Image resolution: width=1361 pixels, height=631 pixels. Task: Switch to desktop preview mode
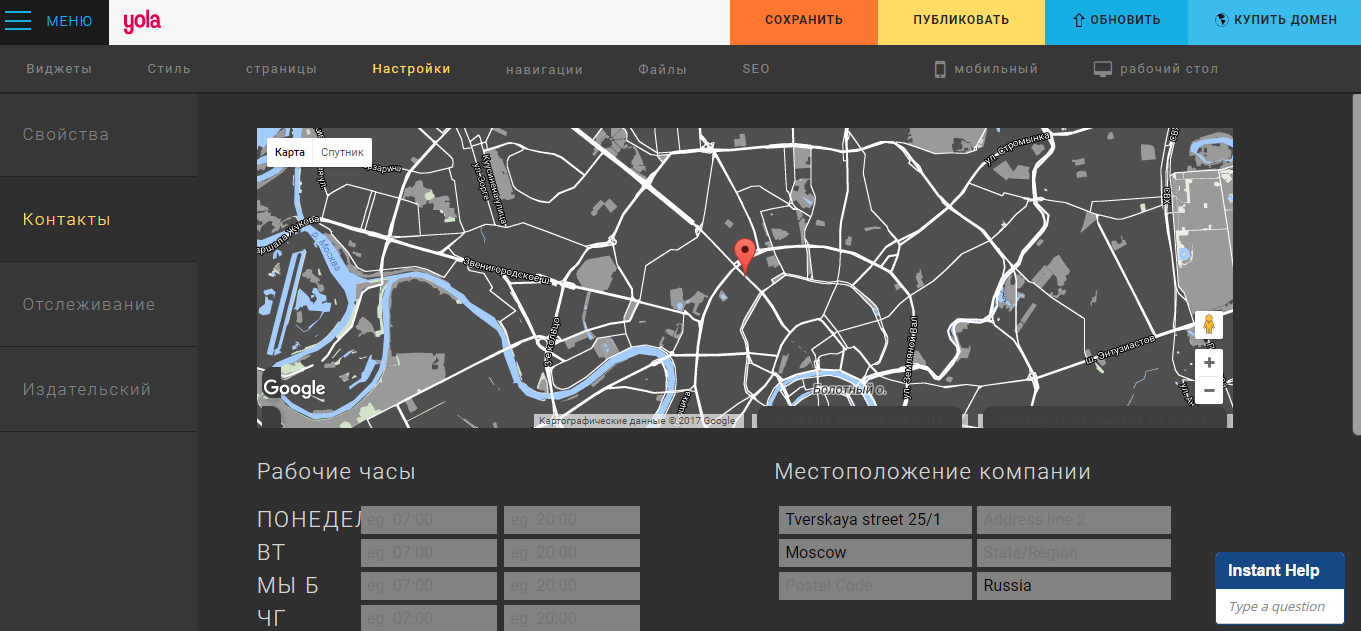(x=1156, y=69)
